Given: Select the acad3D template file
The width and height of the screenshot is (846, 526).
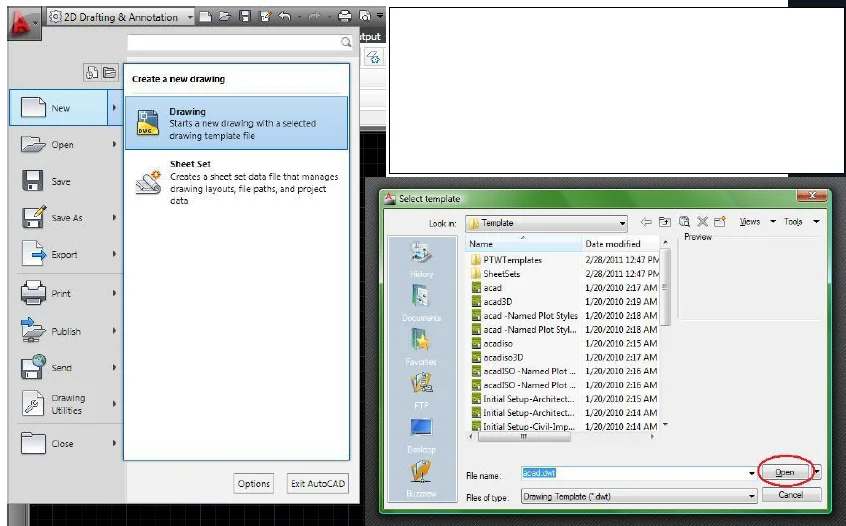Looking at the screenshot, I should coord(492,302).
